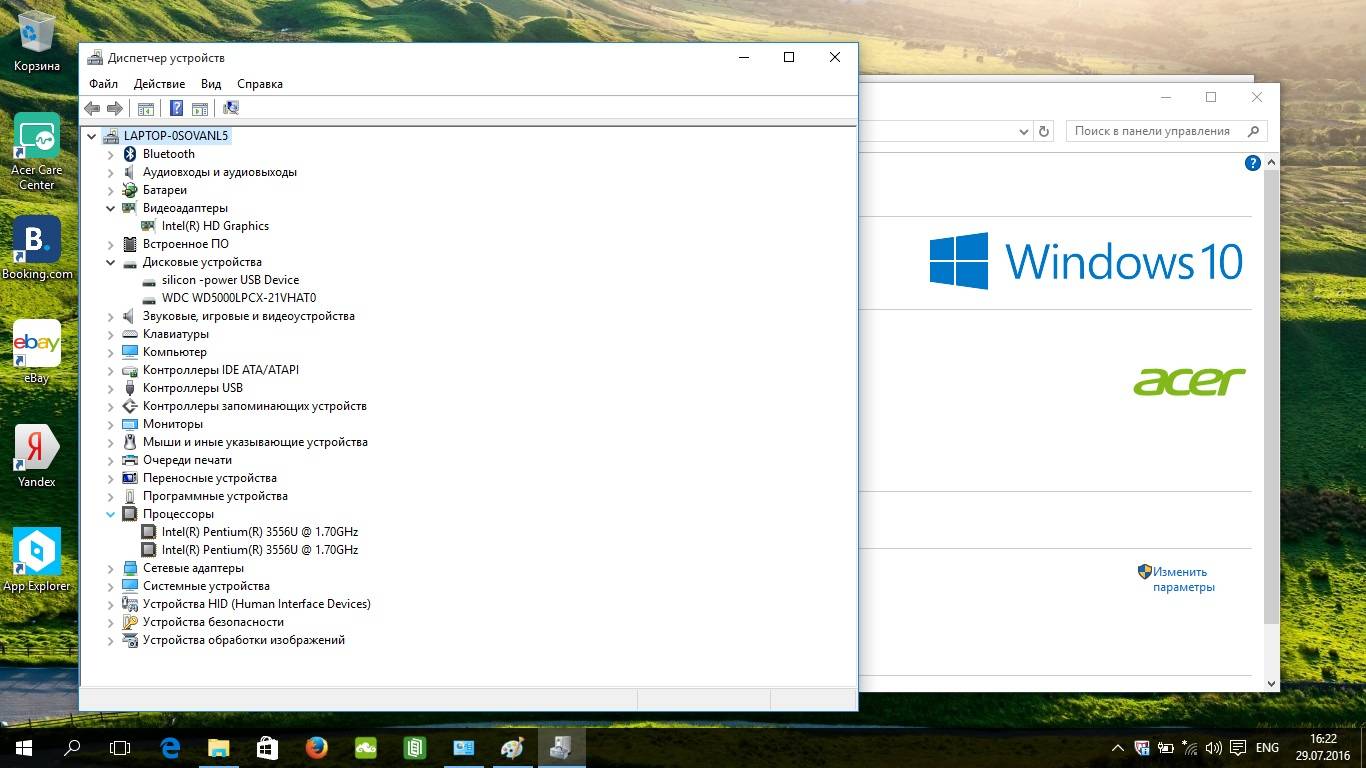Screen dimensions: 1366x768
Task: Click the show/hide console tree toolbar icon
Action: pyautogui.click(x=146, y=108)
